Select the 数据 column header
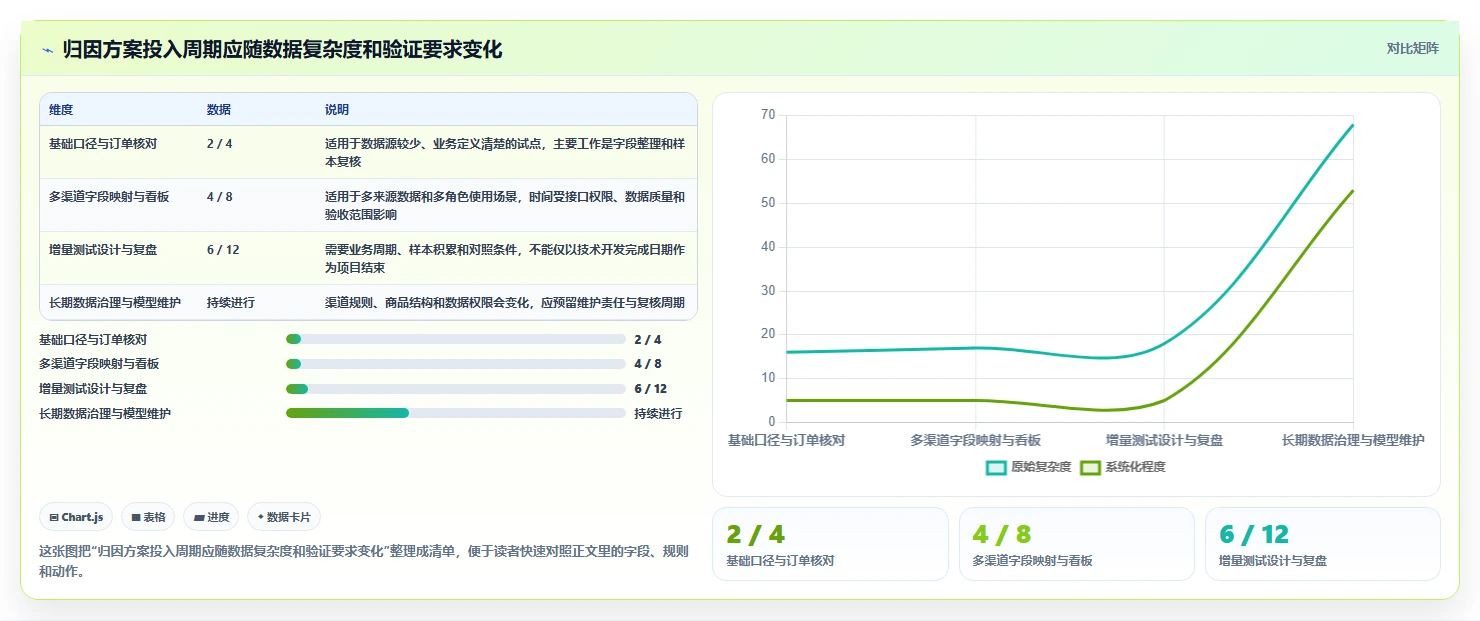Viewport: 1480px width, 621px height. 219,110
